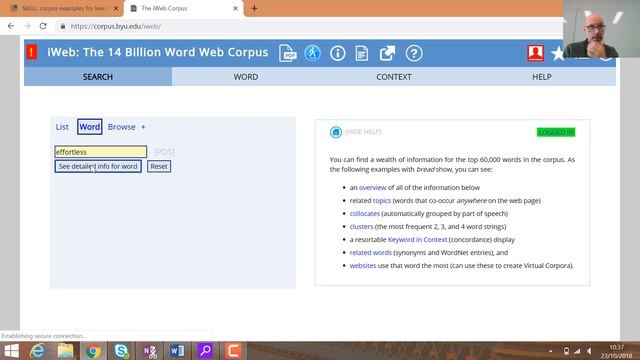640x360 pixels.
Task: Open the clusters link
Action: [361, 227]
